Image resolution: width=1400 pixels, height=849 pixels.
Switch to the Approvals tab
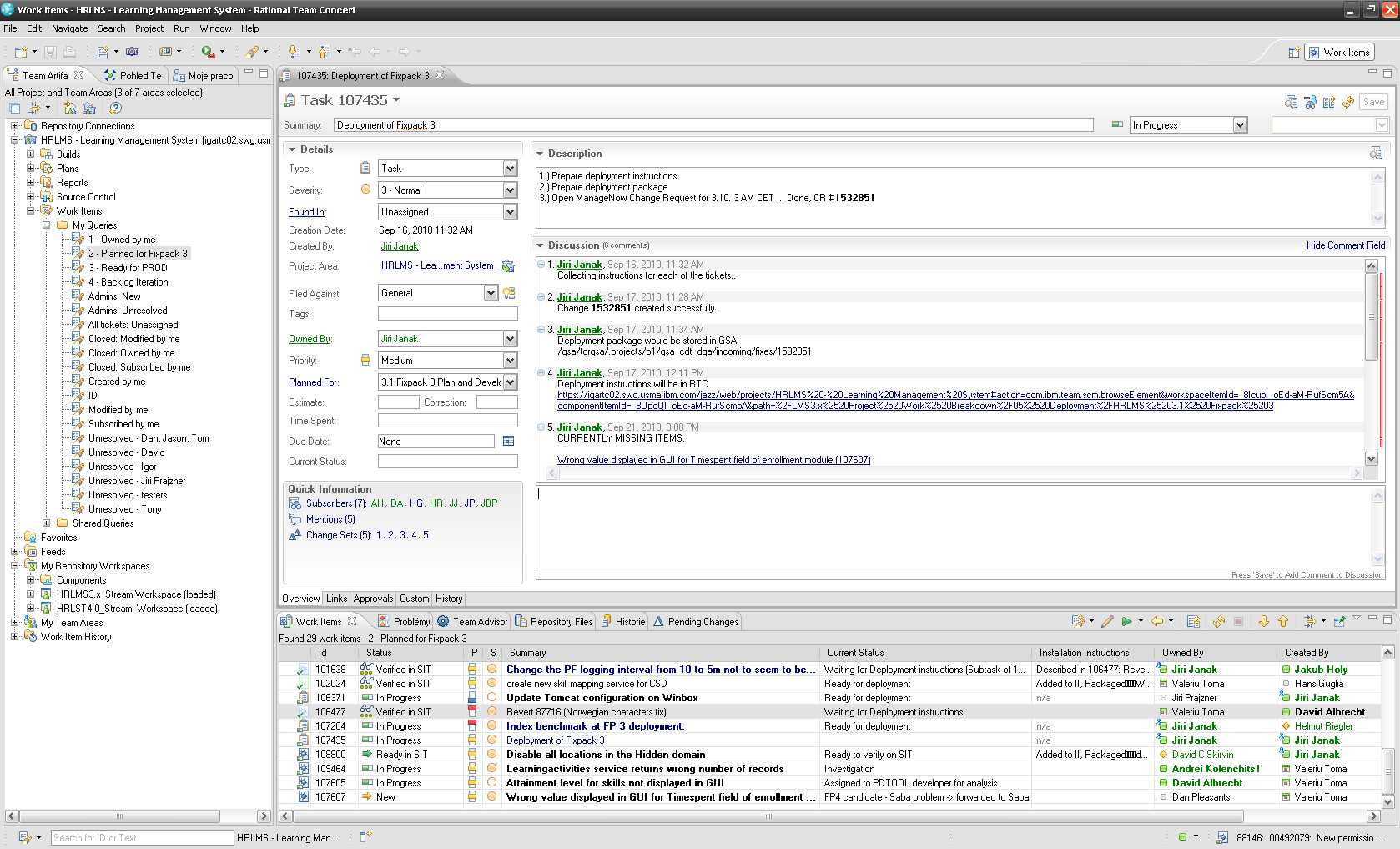(373, 599)
